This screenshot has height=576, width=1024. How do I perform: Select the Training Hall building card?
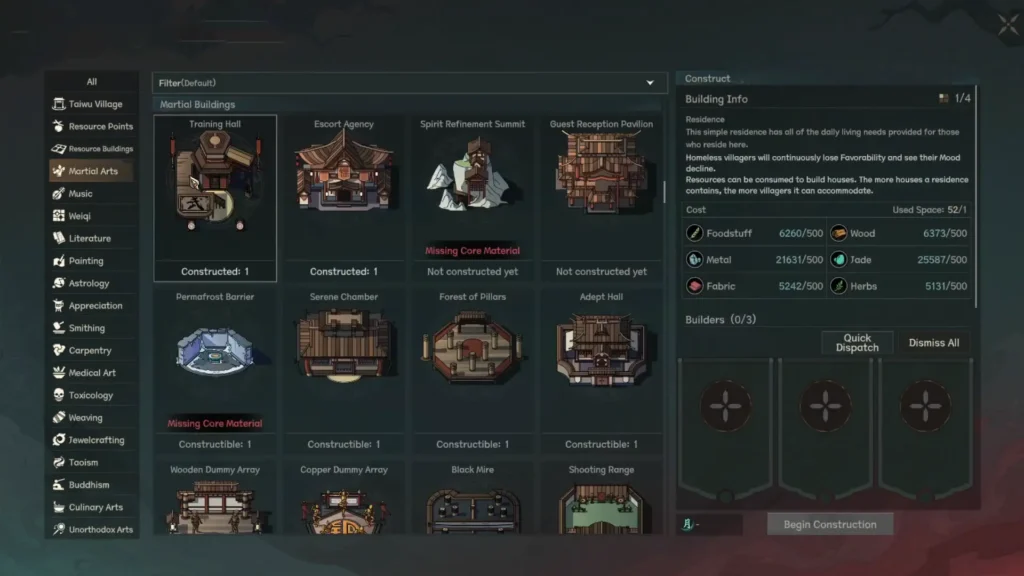215,199
